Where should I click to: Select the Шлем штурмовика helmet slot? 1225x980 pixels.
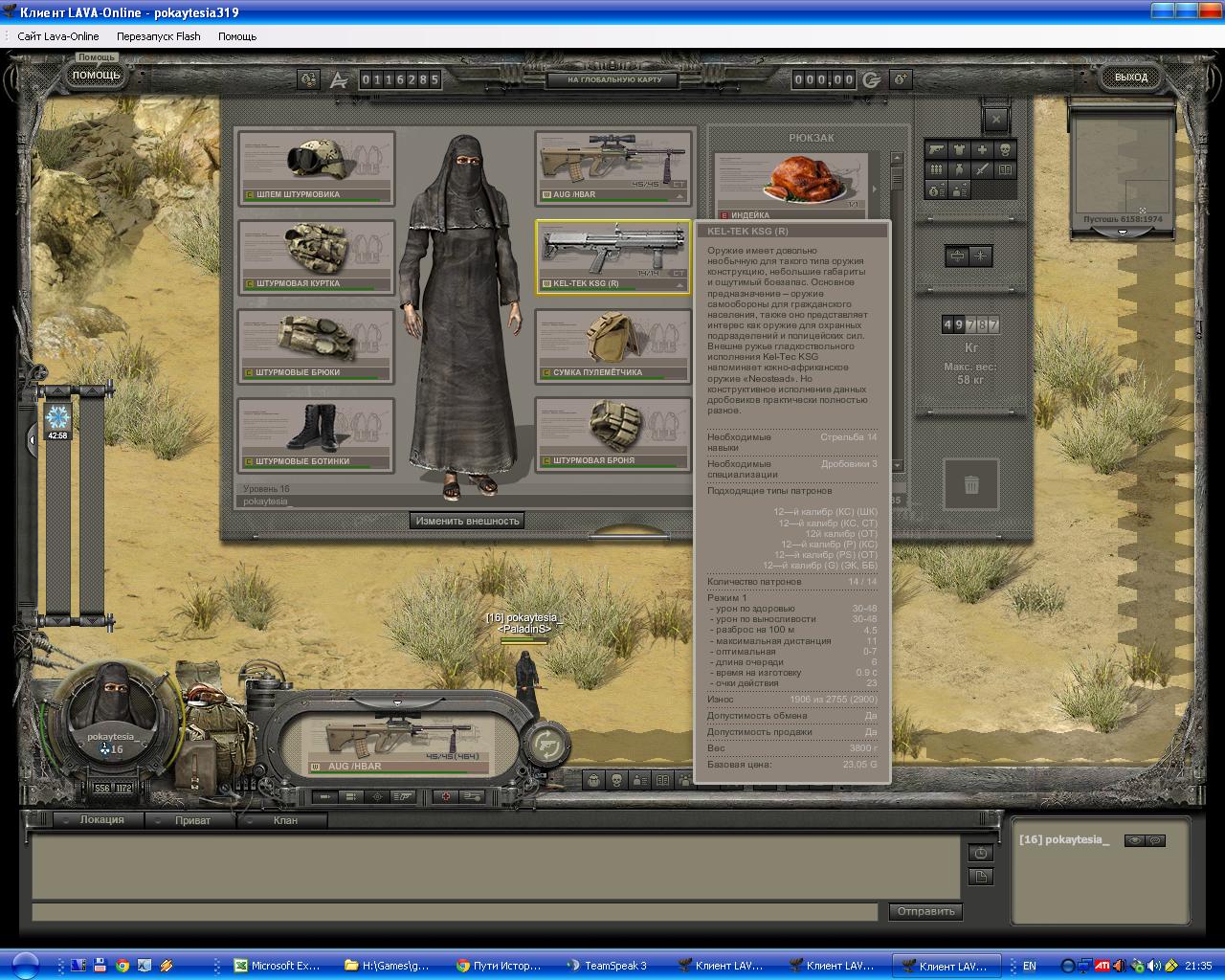pos(317,167)
